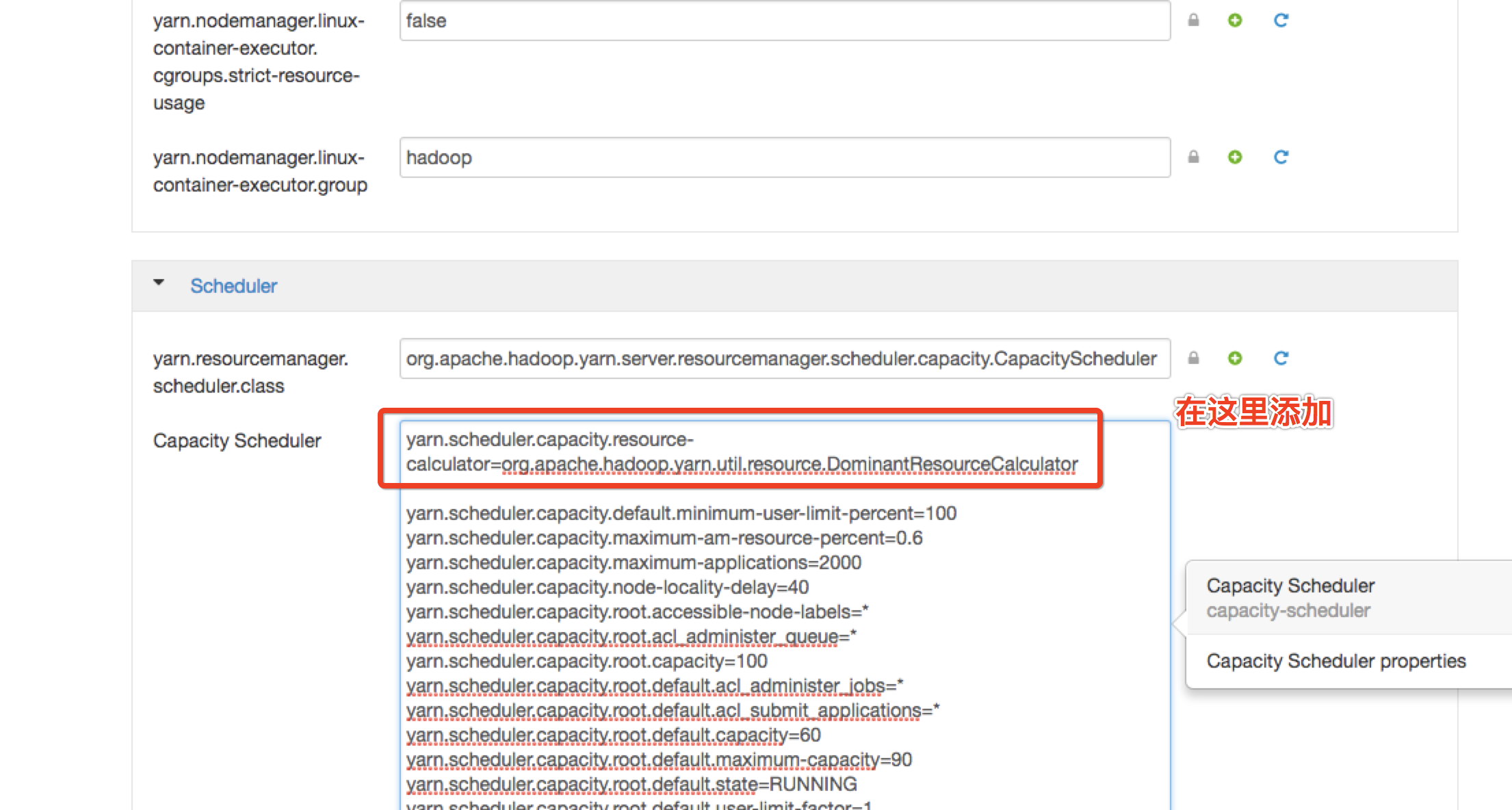This screenshot has width=1512, height=810.
Task: Lock the linux-container-executor.group property
Action: (x=1193, y=157)
